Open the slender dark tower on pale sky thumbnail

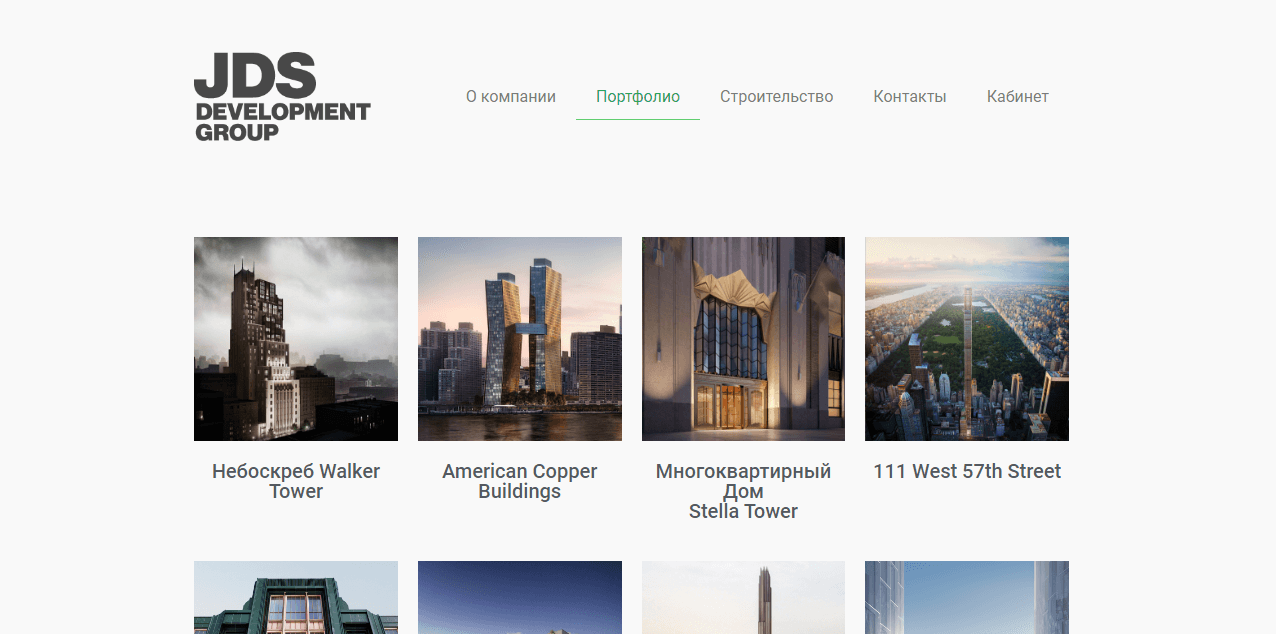(x=743, y=597)
